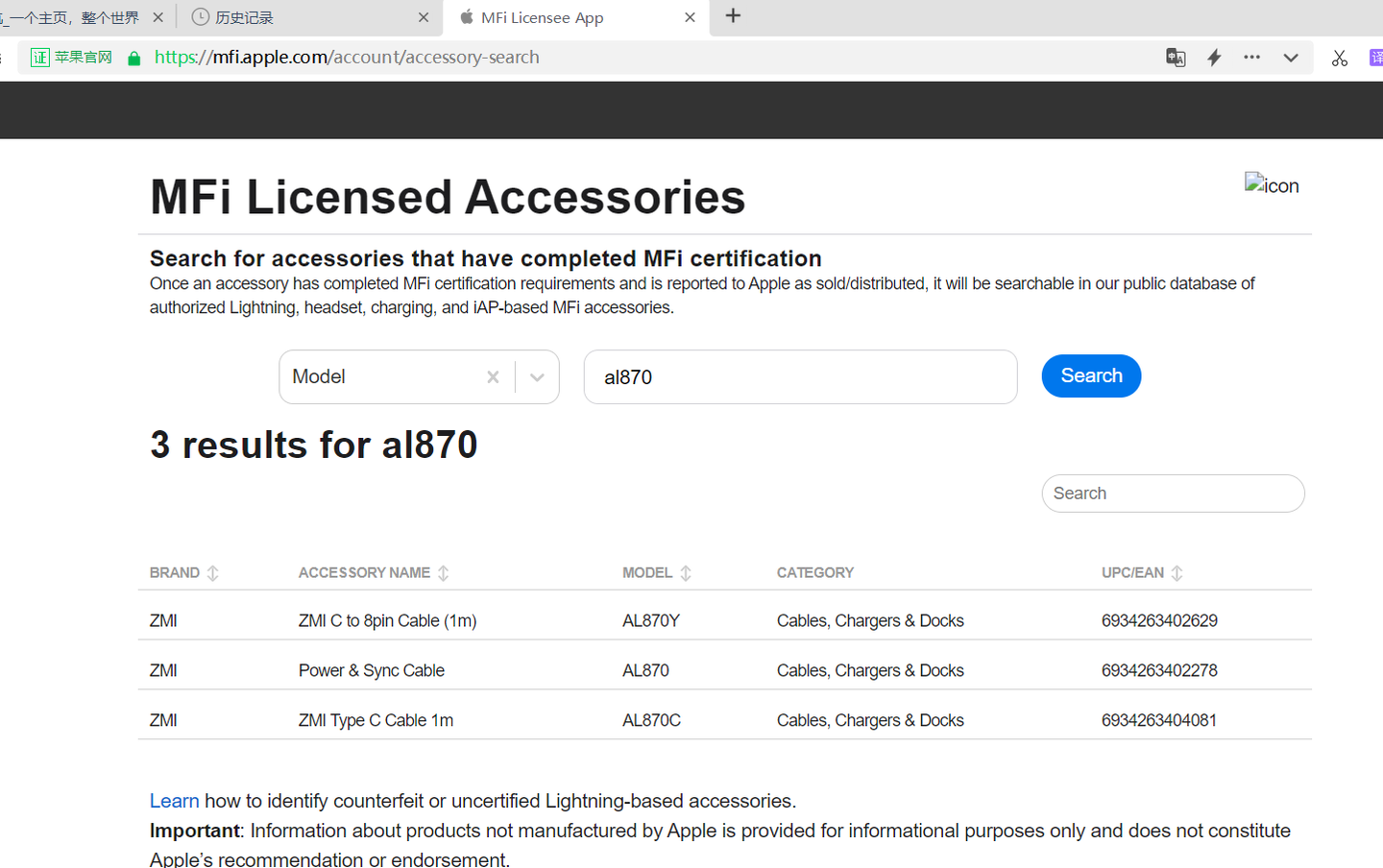The height and width of the screenshot is (868, 1383).
Task: Focus the al870 search text input
Action: [800, 377]
